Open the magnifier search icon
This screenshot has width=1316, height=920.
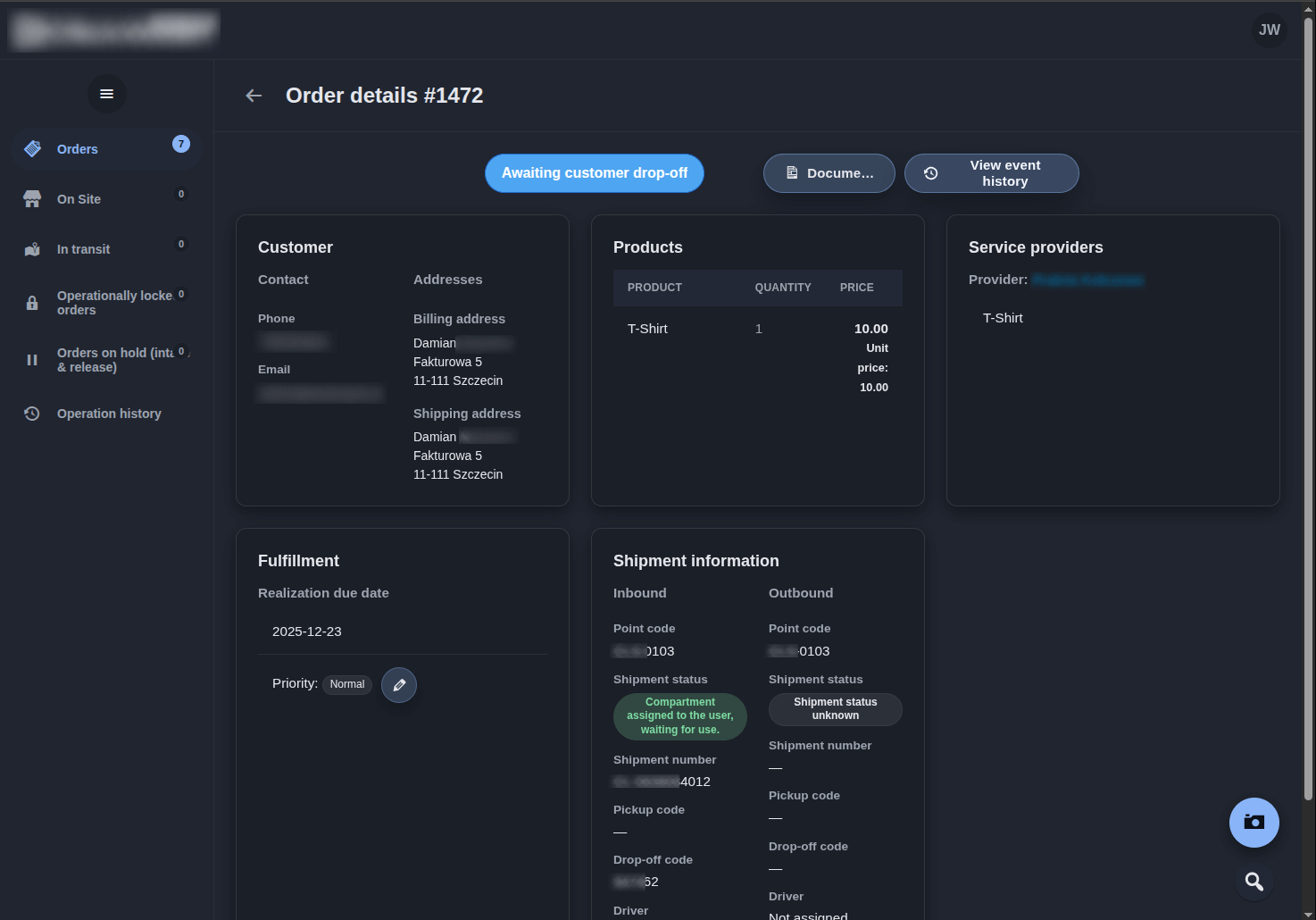[x=1254, y=882]
